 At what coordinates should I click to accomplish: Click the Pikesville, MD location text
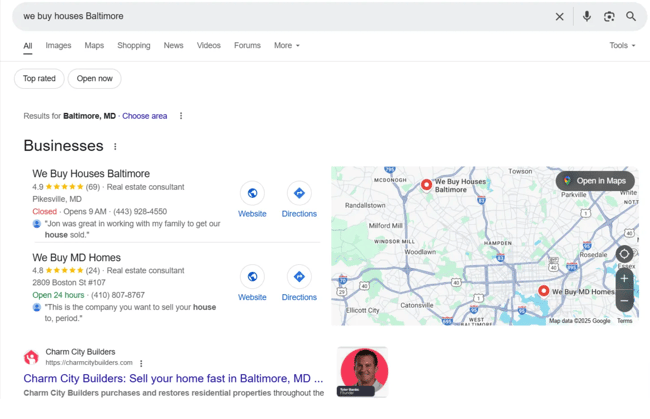(57, 199)
